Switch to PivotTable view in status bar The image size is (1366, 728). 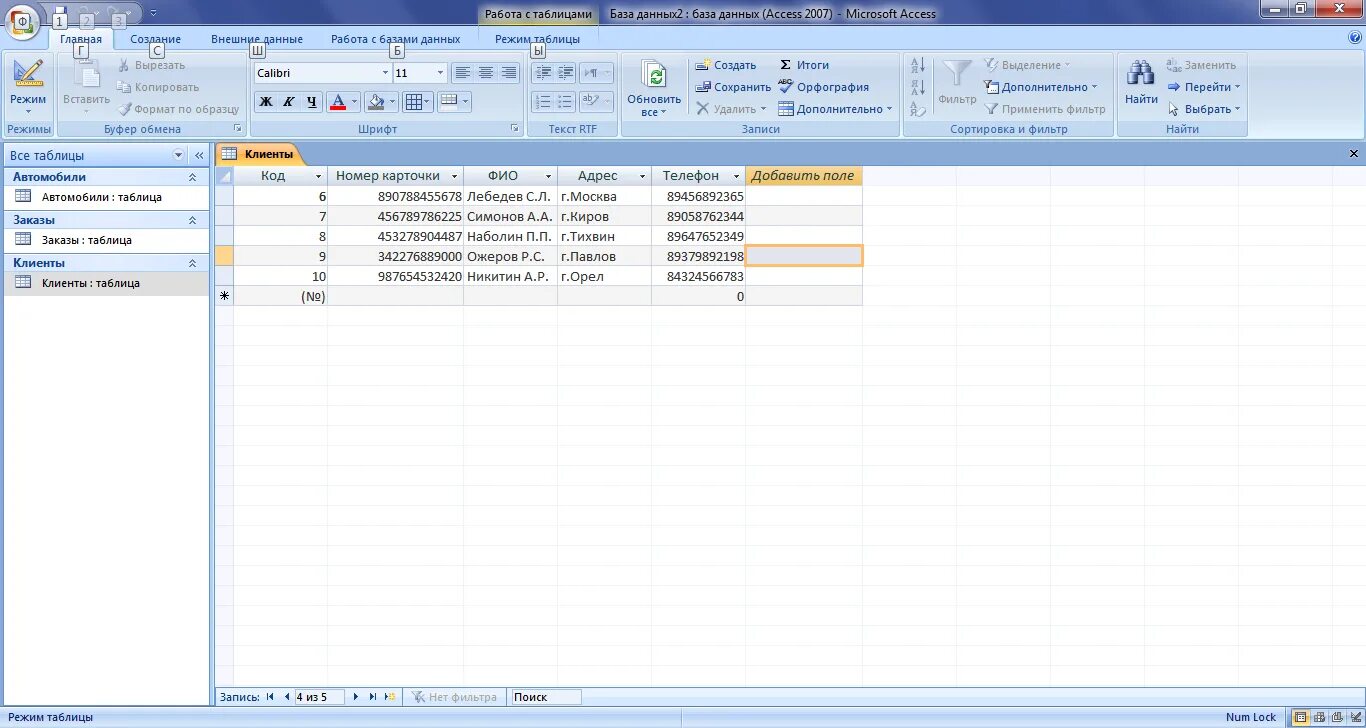pos(1319,717)
